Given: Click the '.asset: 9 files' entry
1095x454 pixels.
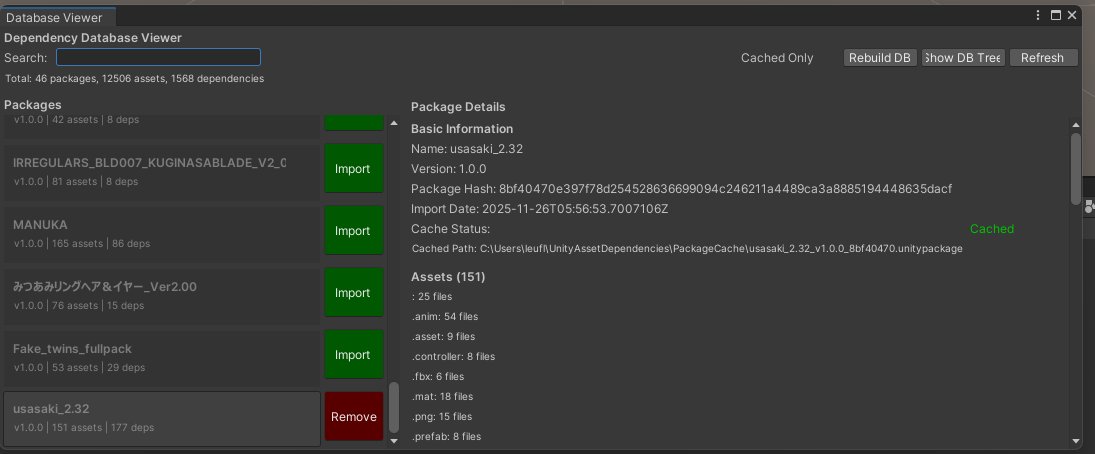Looking at the screenshot, I should click(443, 337).
